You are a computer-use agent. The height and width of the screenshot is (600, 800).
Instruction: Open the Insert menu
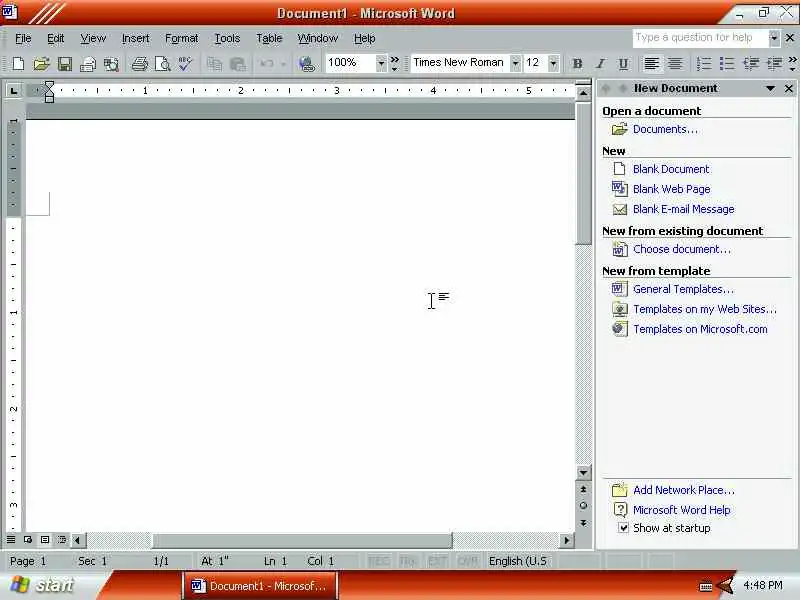[x=135, y=38]
